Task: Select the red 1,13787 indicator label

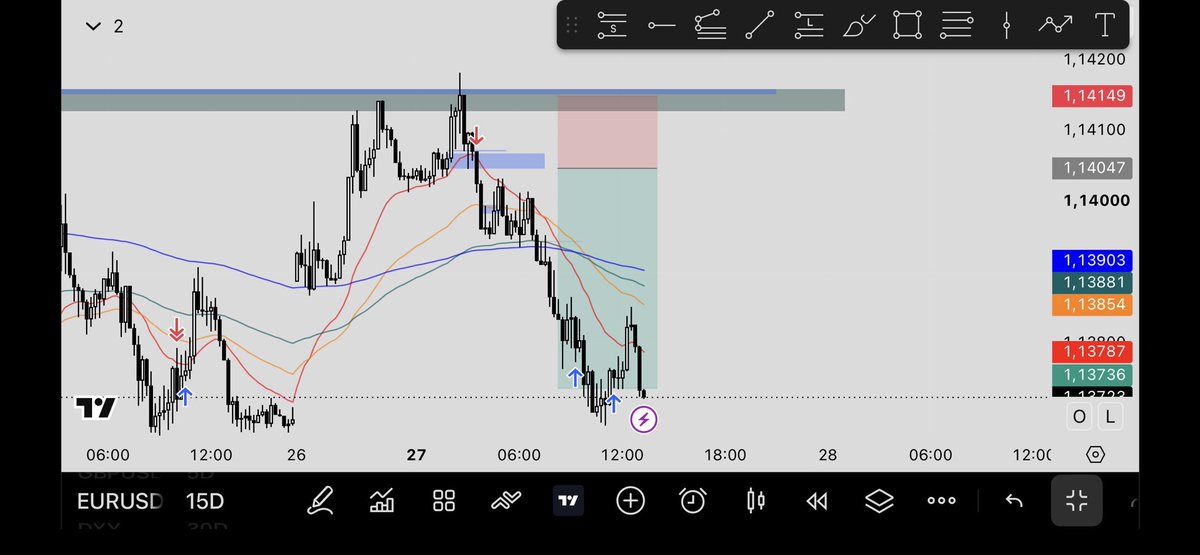Action: tap(1092, 351)
